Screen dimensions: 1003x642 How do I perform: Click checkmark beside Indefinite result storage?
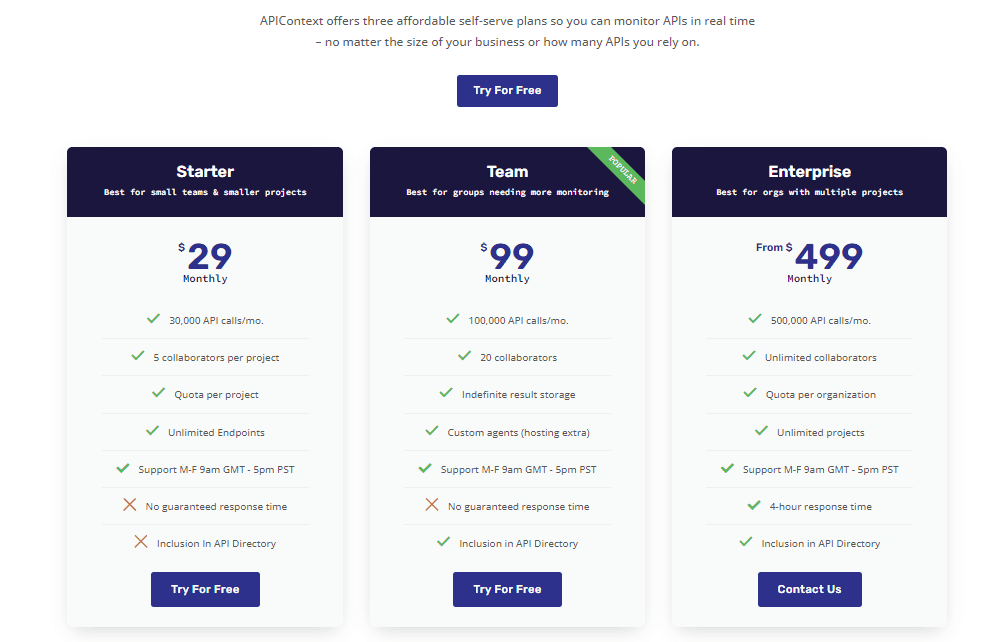click(446, 393)
